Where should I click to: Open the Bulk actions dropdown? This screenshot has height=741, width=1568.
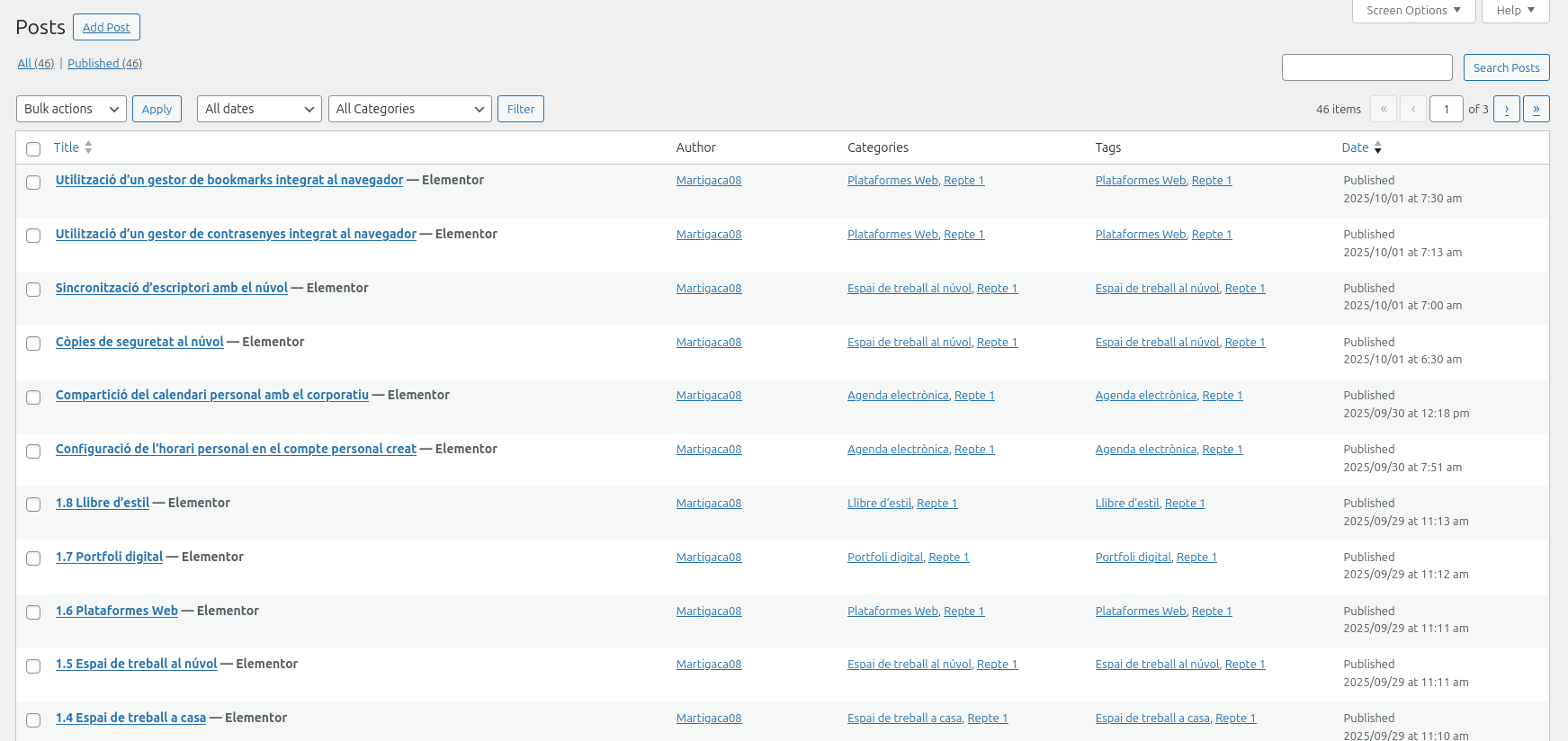pyautogui.click(x=71, y=109)
